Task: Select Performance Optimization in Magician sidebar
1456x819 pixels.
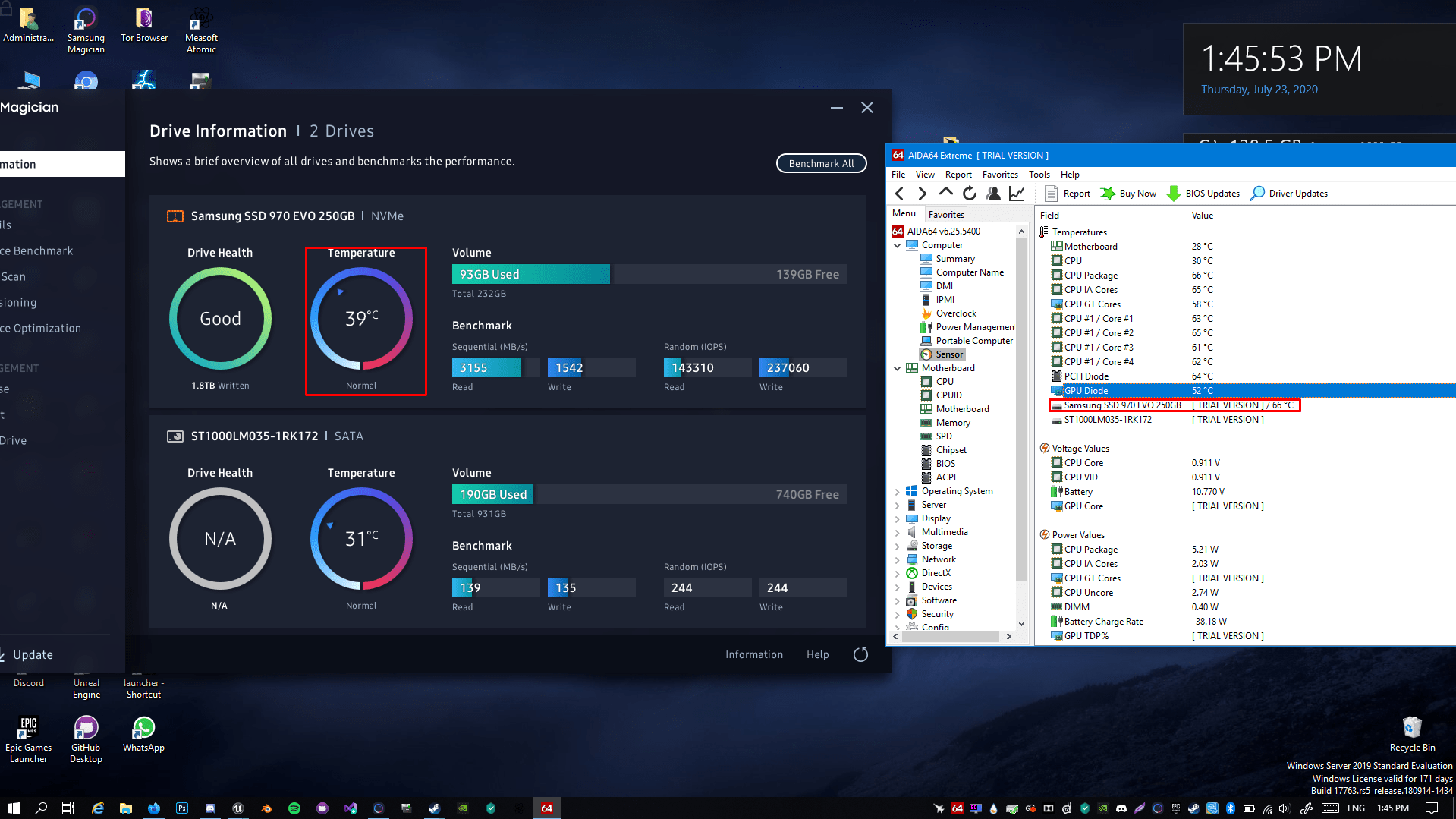Action: tap(41, 328)
